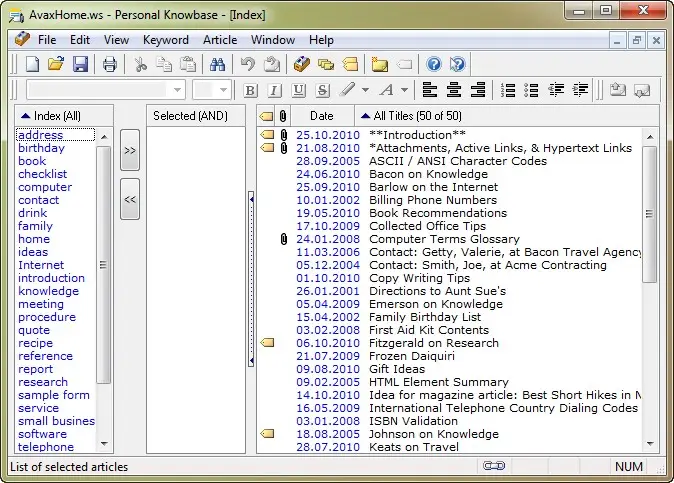Click the Cut scissors icon
The image size is (674, 483).
tap(141, 65)
